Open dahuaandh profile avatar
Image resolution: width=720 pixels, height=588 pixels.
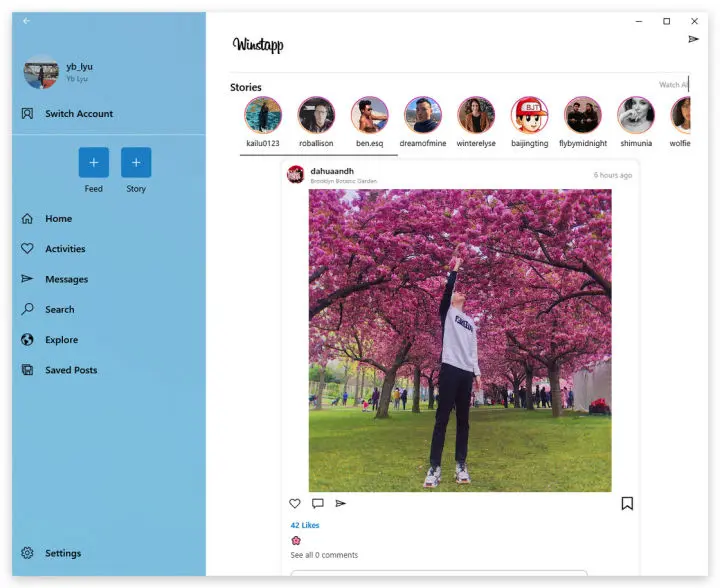296,174
